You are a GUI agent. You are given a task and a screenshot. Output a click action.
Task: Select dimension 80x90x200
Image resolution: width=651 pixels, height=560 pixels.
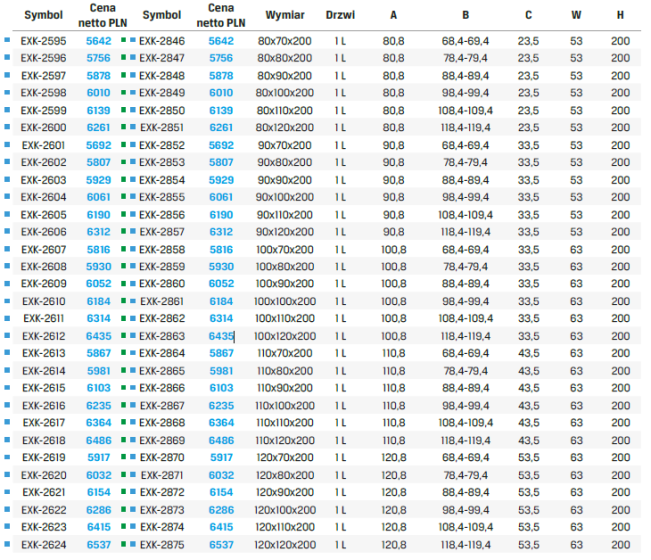[284, 76]
